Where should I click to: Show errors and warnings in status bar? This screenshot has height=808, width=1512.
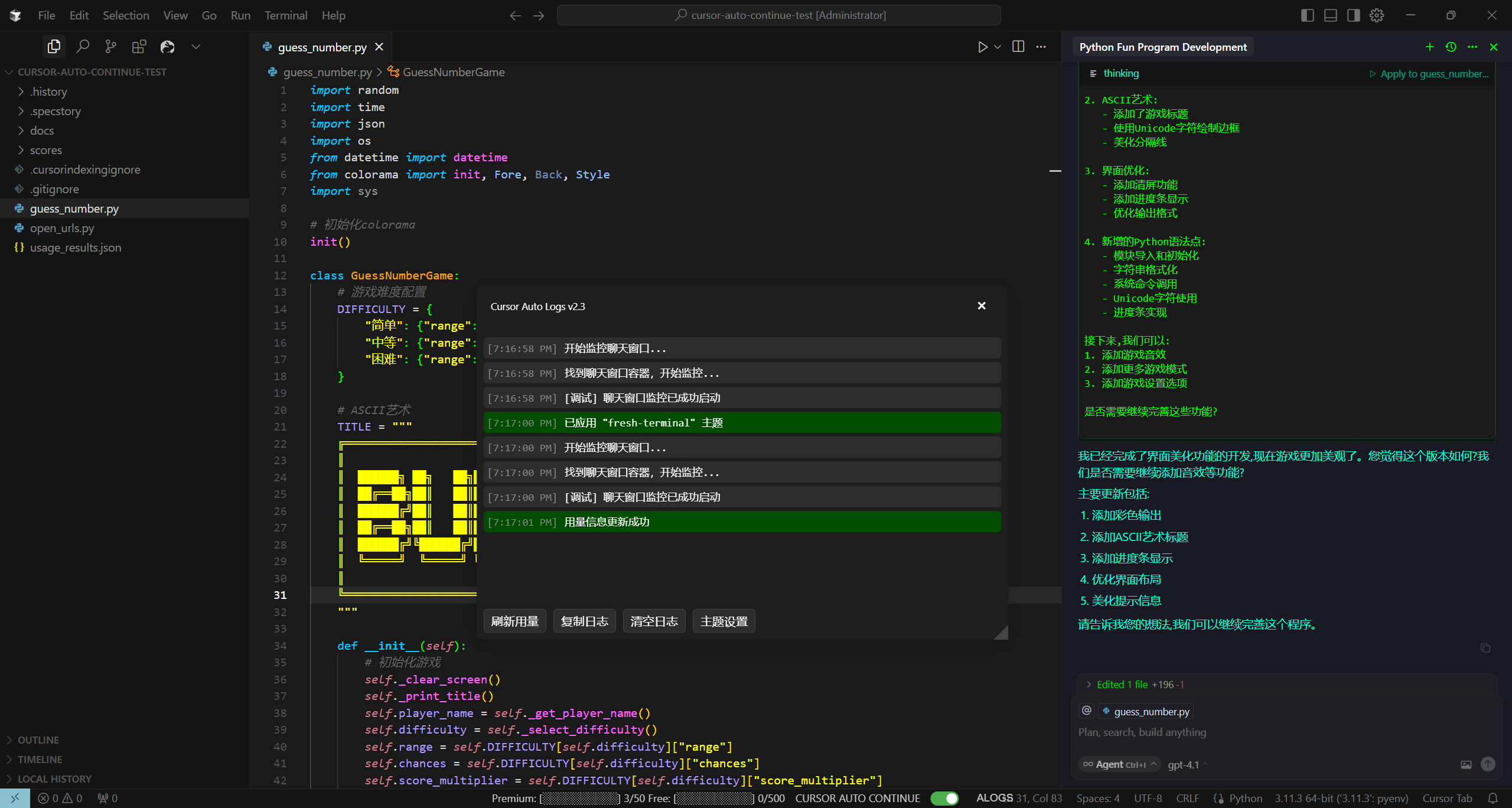[60, 798]
